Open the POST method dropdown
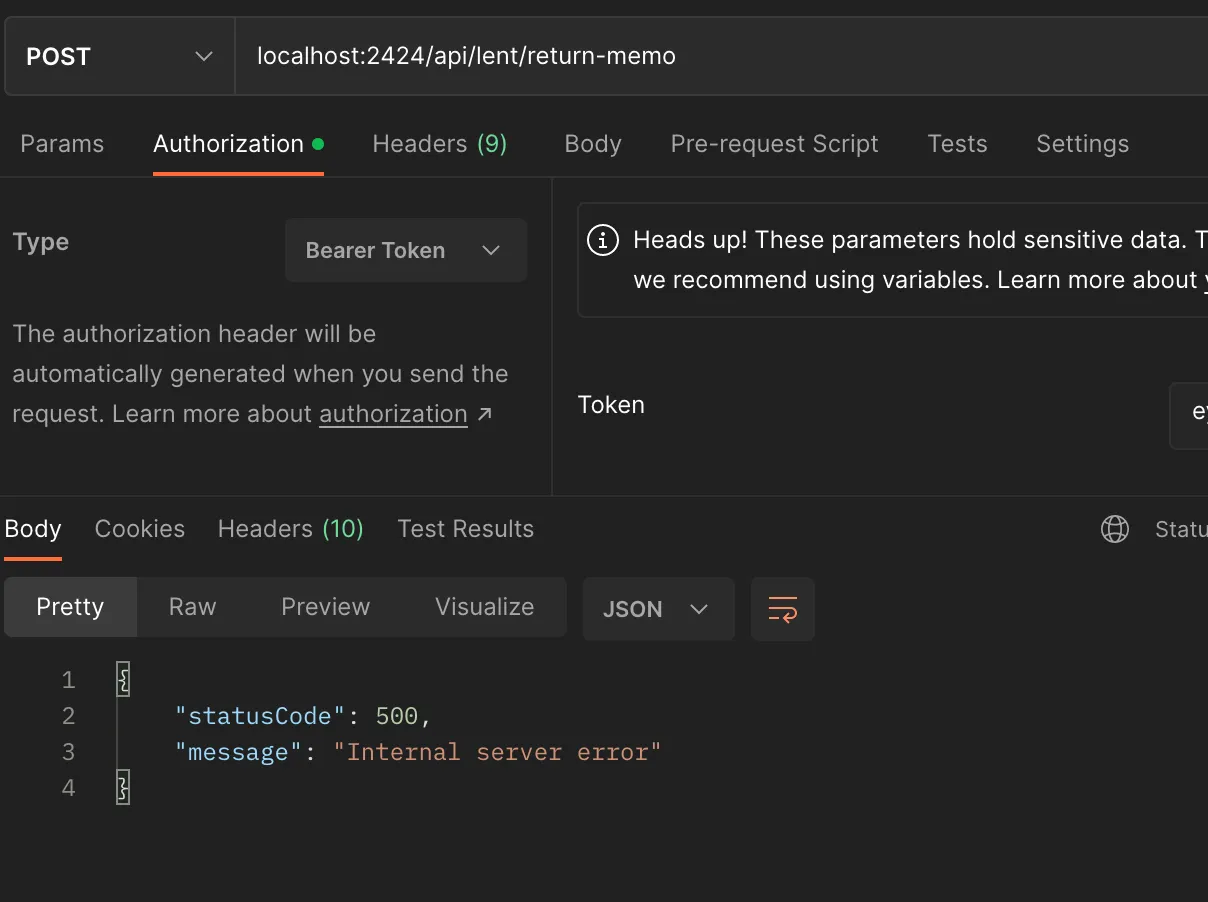Image resolution: width=1208 pixels, height=902 pixels. coord(120,57)
